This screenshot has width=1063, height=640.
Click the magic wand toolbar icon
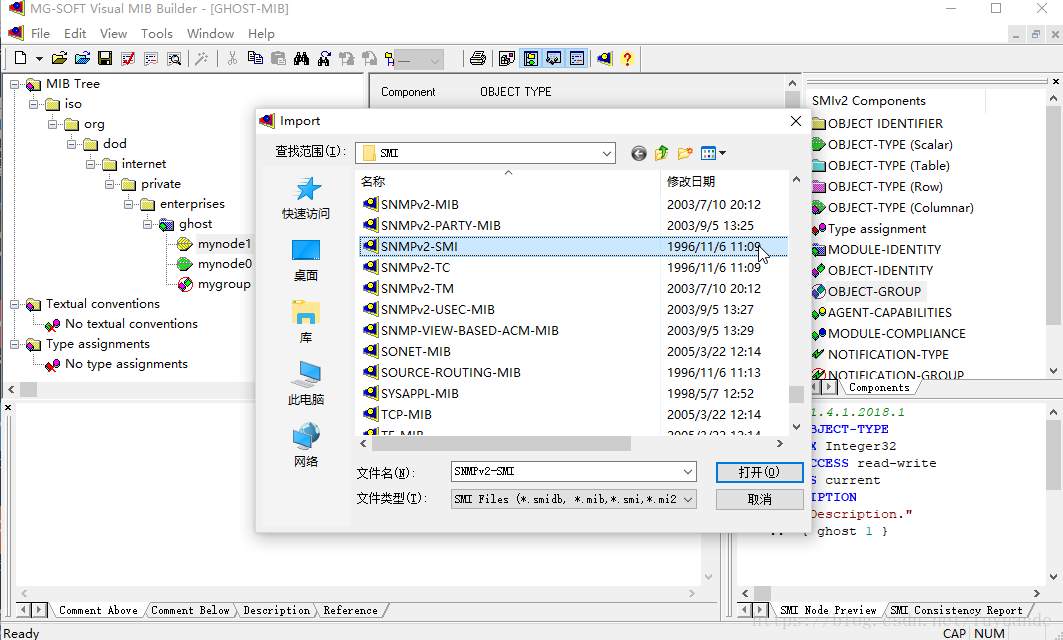coord(201,58)
